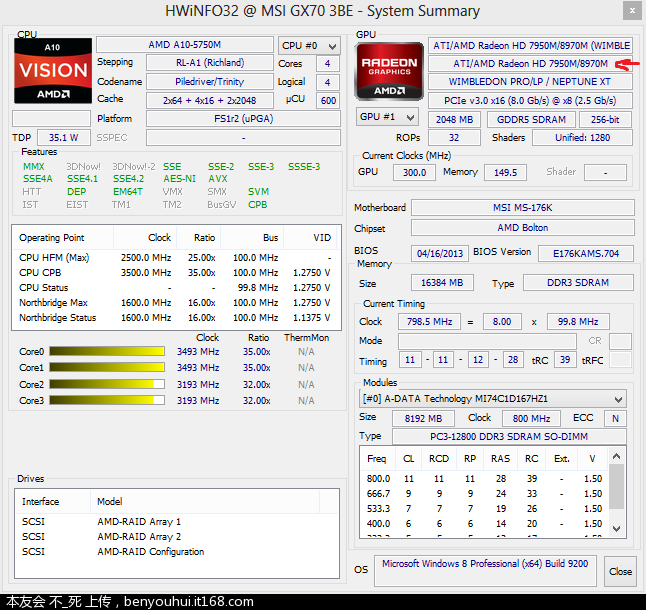Image resolution: width=646 pixels, height=610 pixels.
Task: Click the module size 8192 MB field
Action: click(423, 418)
